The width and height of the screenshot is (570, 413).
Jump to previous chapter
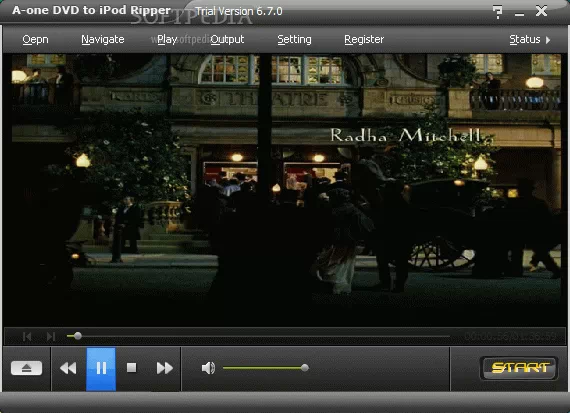pyautogui.click(x=27, y=336)
